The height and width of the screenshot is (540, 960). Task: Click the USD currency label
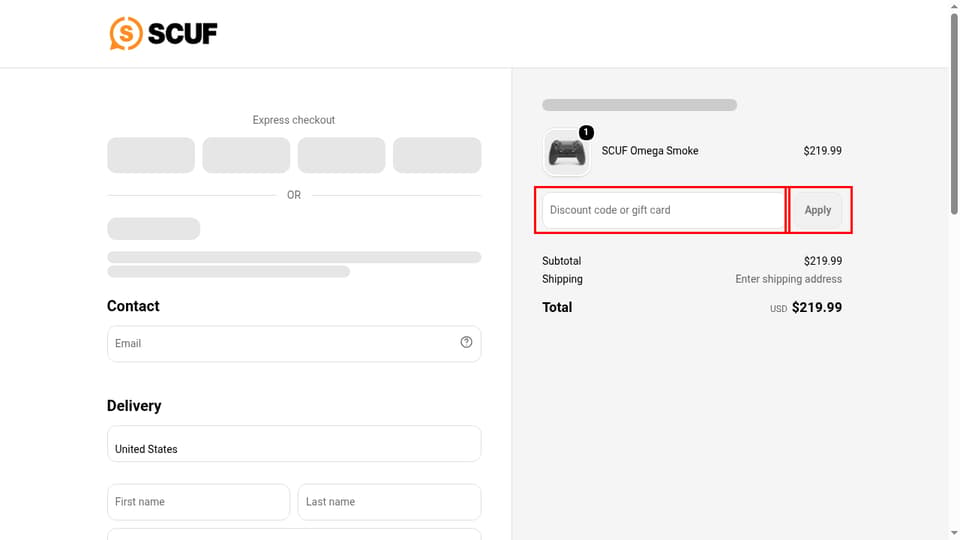point(778,309)
